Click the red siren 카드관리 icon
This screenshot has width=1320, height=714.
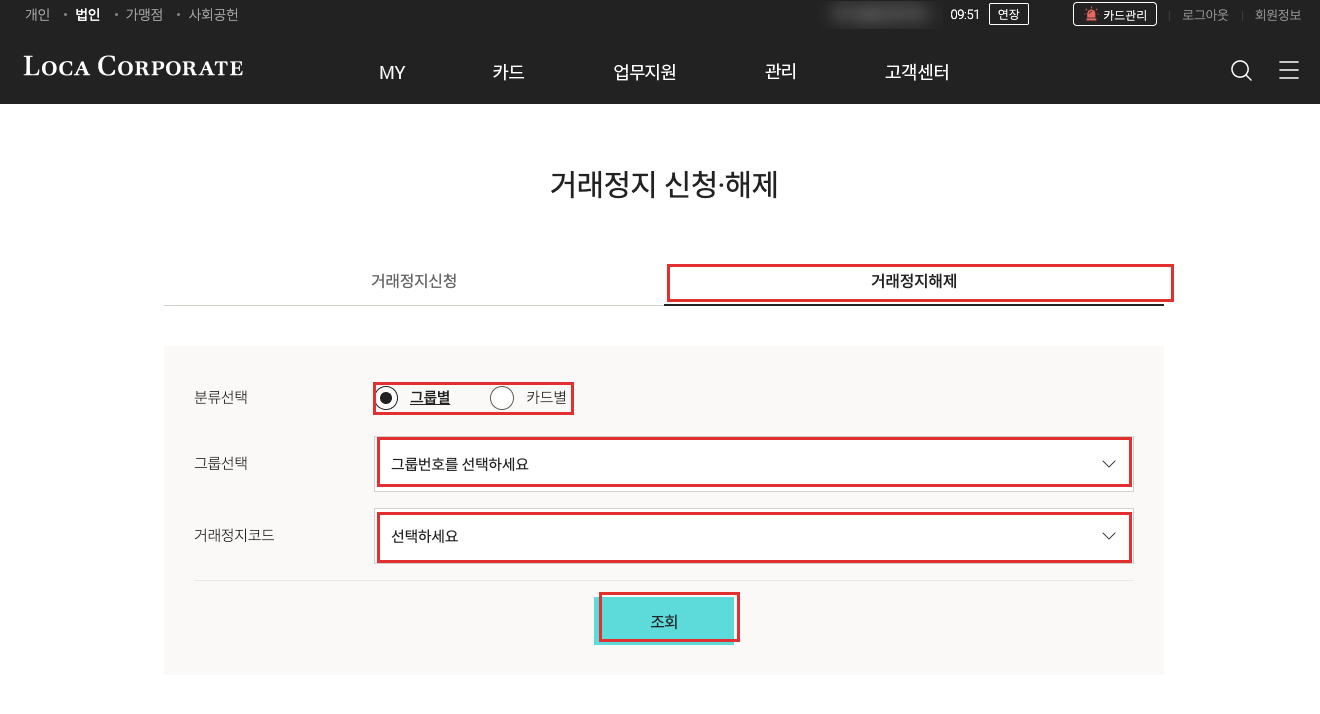pyautogui.click(x=1091, y=15)
